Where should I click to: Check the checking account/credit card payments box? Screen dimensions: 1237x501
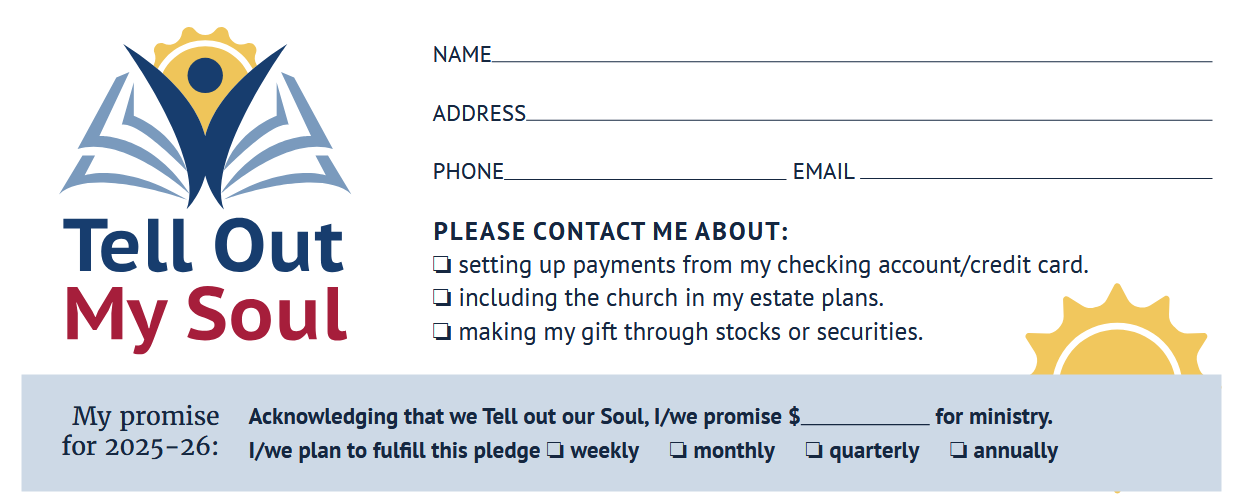[442, 266]
